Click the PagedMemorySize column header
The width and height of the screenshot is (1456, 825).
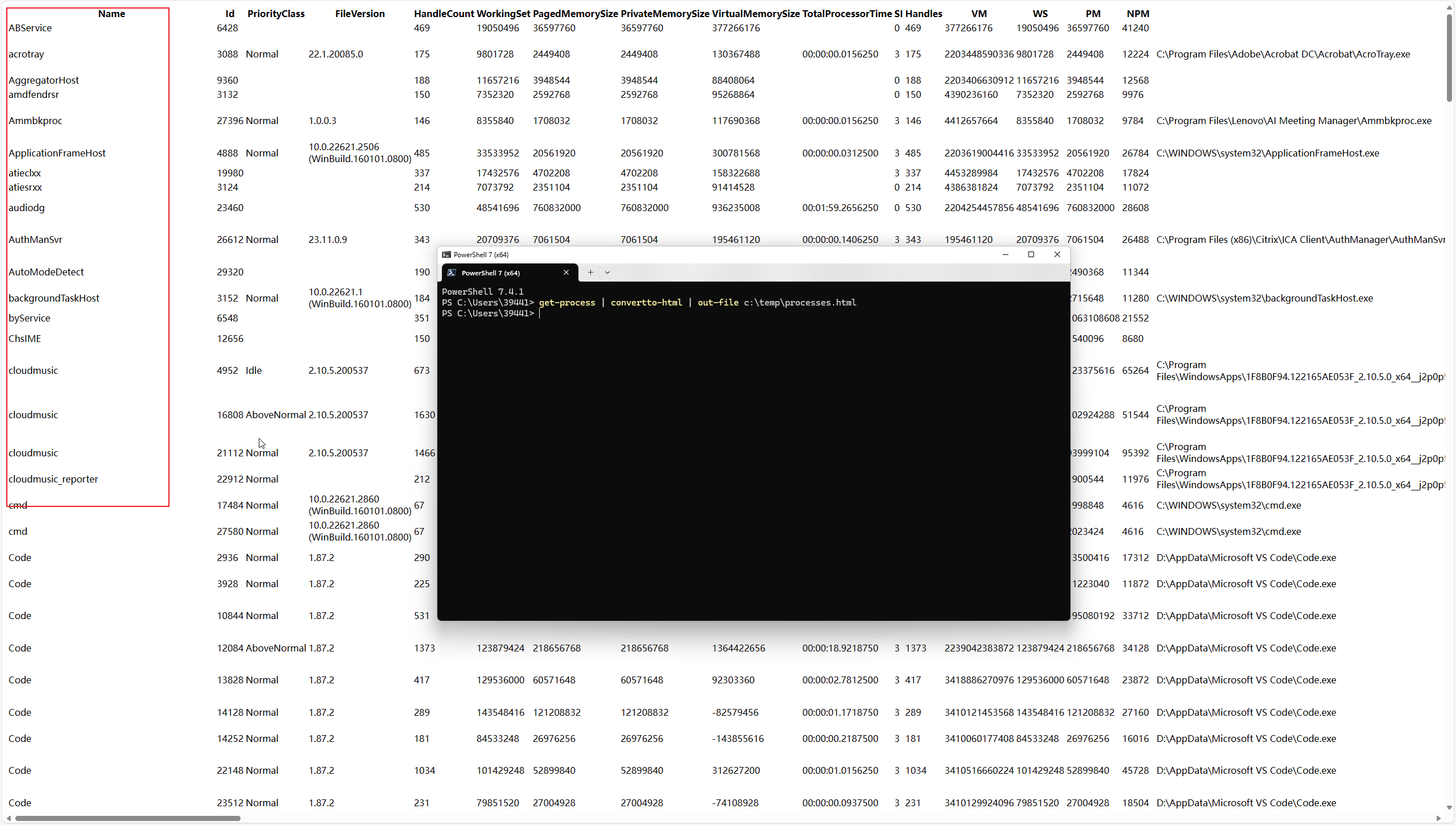[x=575, y=14]
